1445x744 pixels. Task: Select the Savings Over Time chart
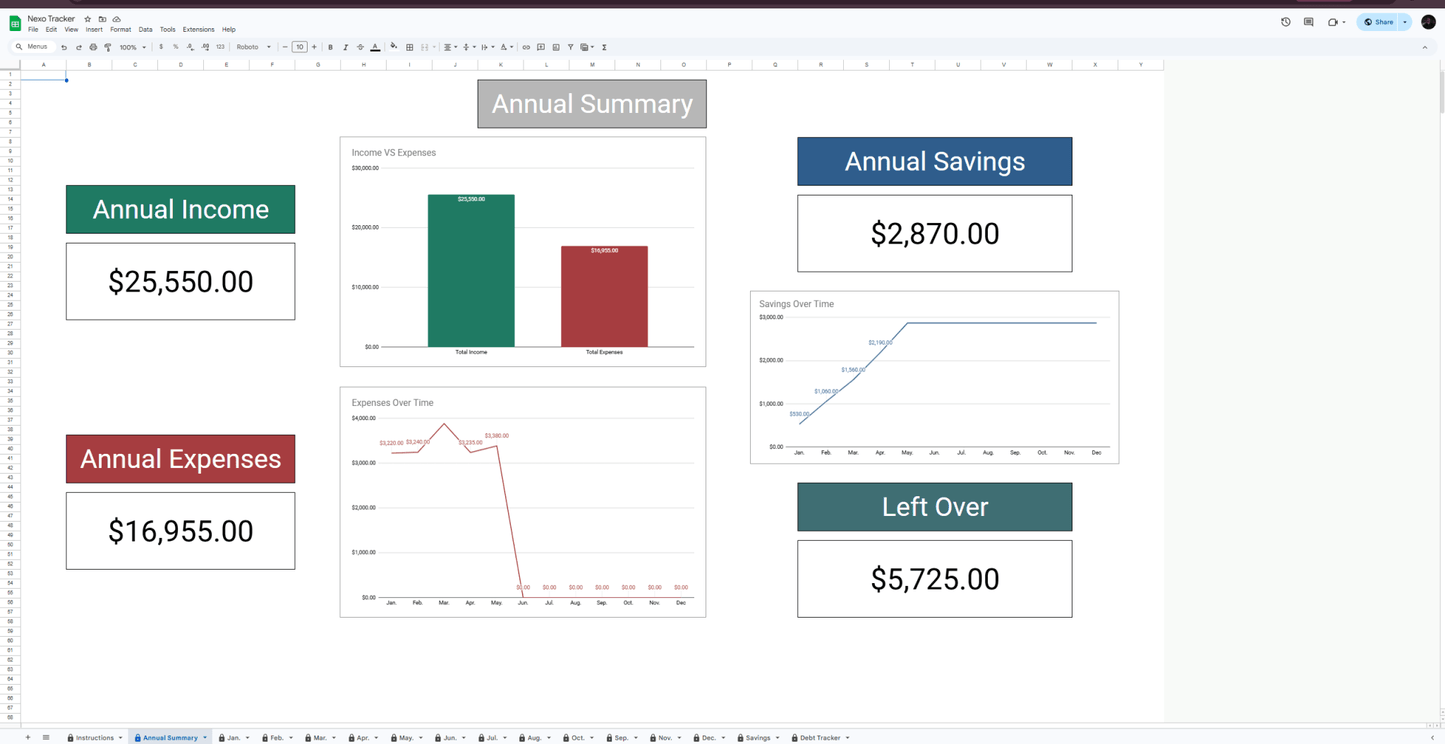point(935,378)
